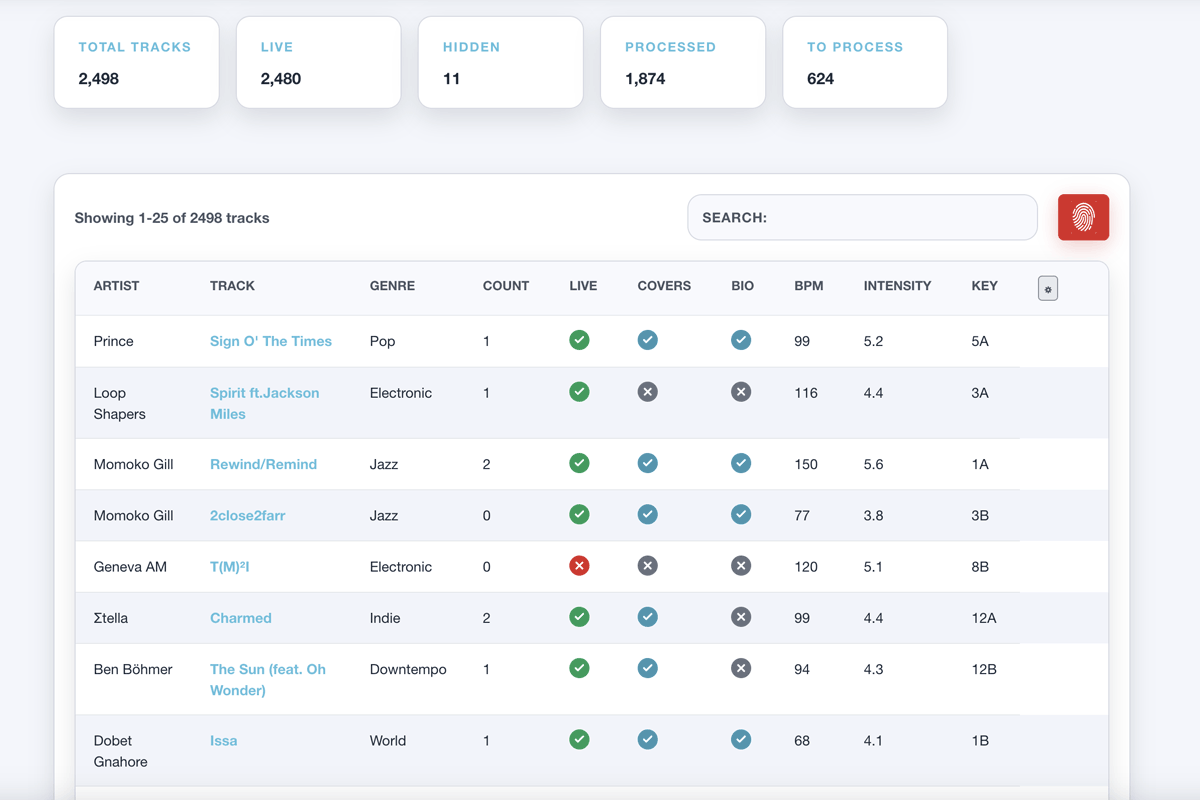Screen dimensions: 1200x800
Task: Open the table settings gear icon
Action: pyautogui.click(x=1048, y=289)
